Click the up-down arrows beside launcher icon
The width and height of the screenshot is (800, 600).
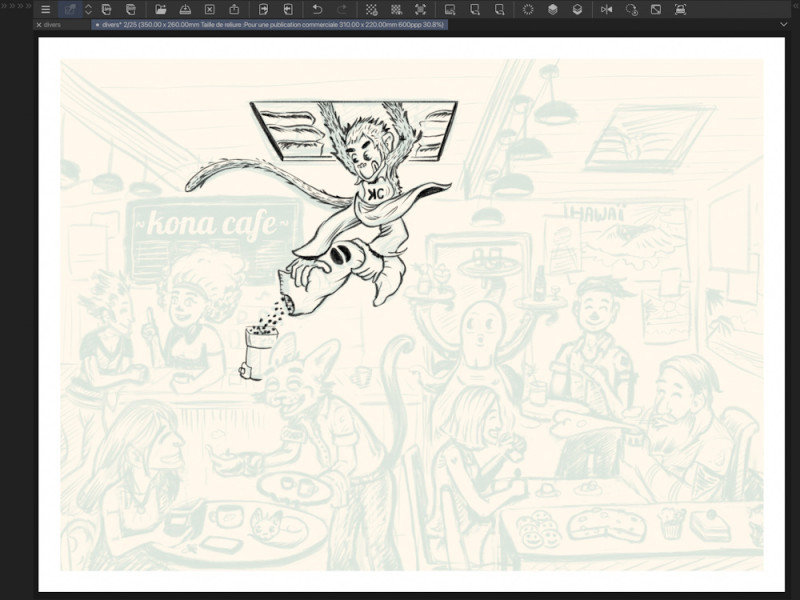click(x=86, y=9)
